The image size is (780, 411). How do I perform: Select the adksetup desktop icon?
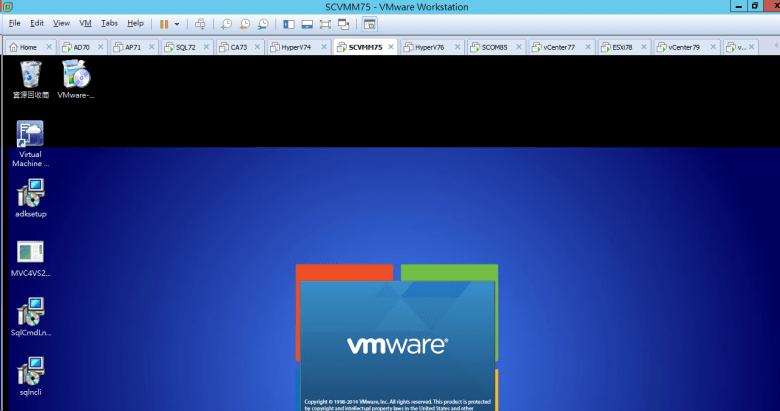(x=31, y=198)
